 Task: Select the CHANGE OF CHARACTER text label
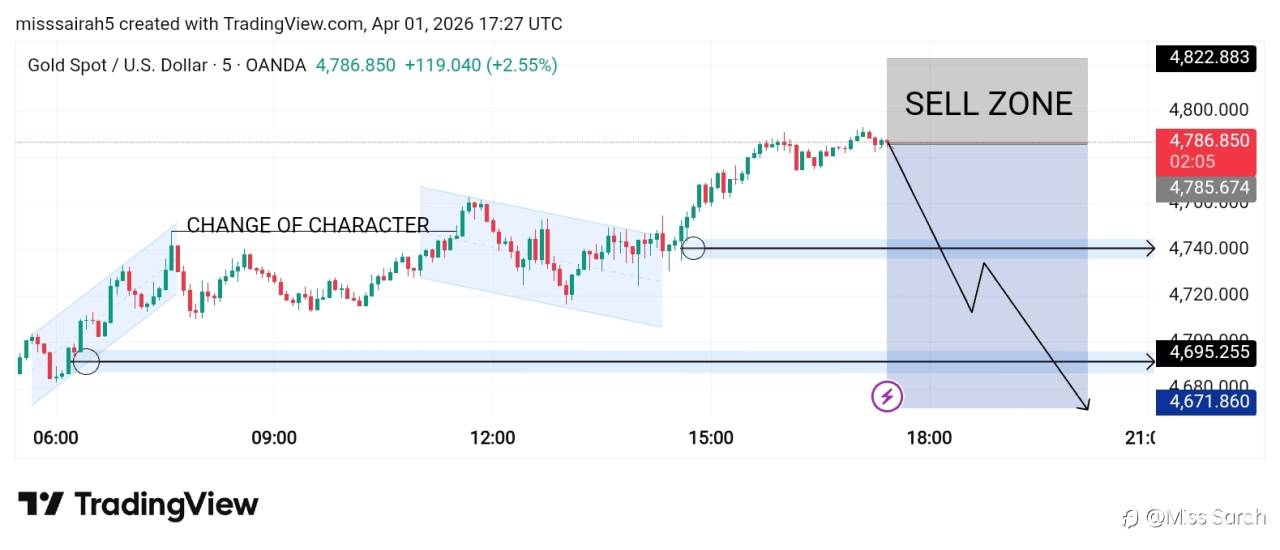click(308, 225)
